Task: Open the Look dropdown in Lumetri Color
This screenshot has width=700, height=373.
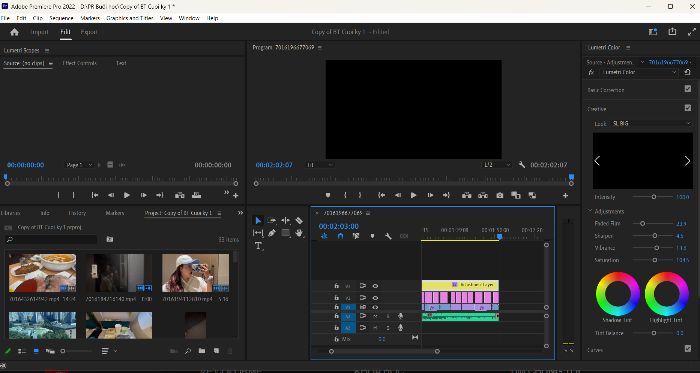Action: point(651,123)
